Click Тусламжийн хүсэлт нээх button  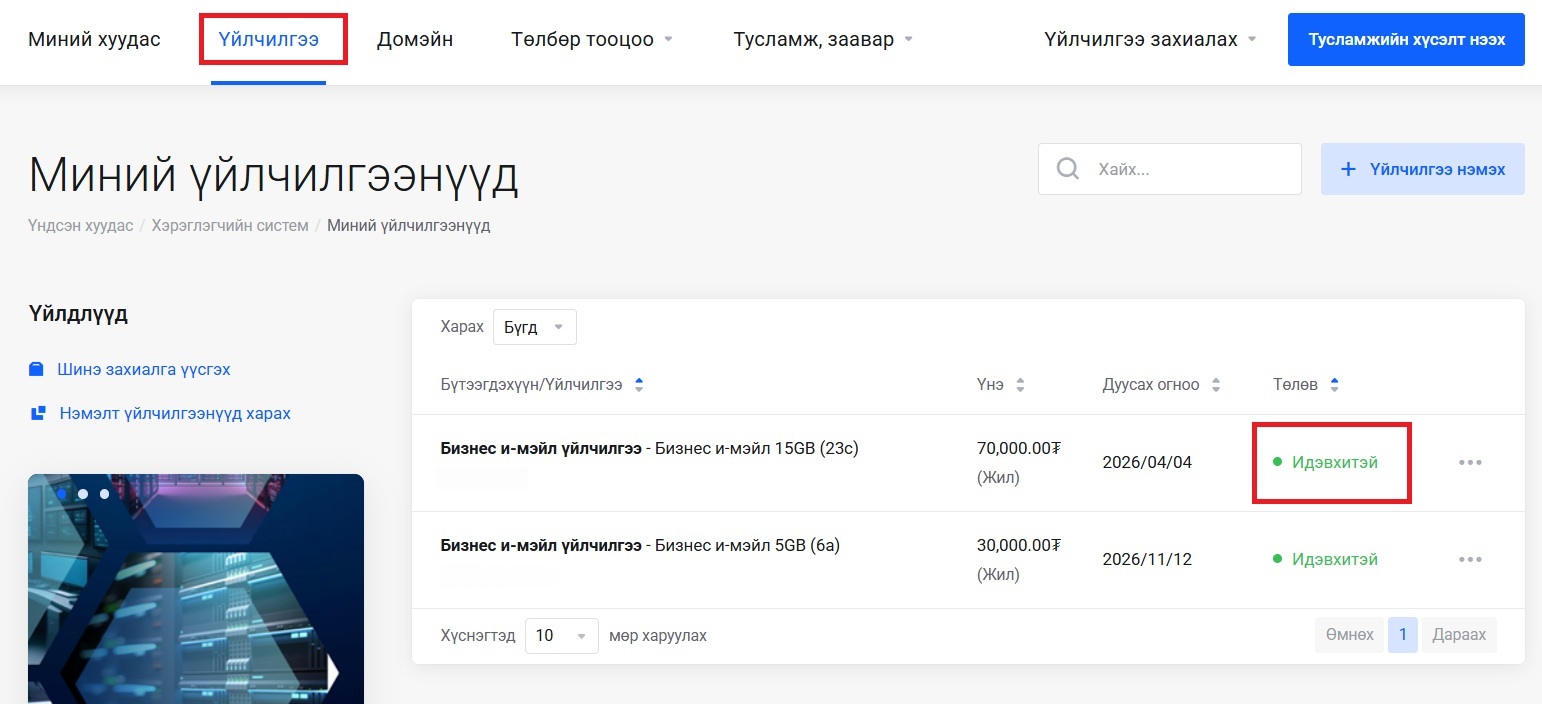click(1405, 40)
